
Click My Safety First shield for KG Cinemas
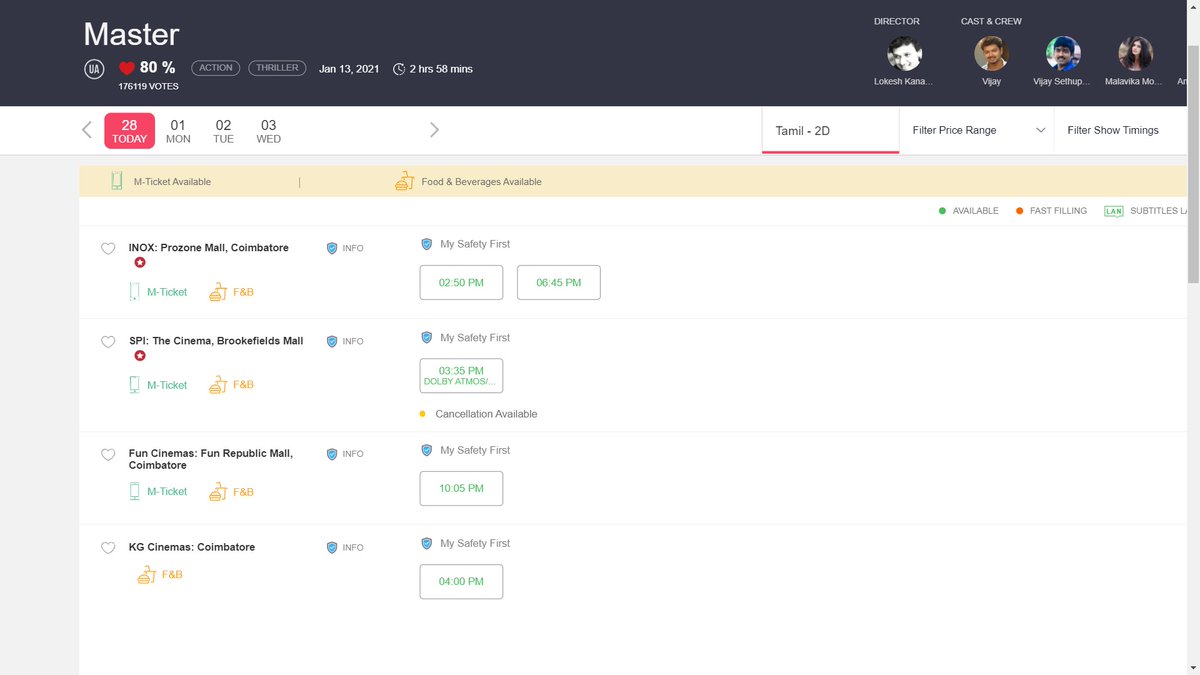pos(426,544)
